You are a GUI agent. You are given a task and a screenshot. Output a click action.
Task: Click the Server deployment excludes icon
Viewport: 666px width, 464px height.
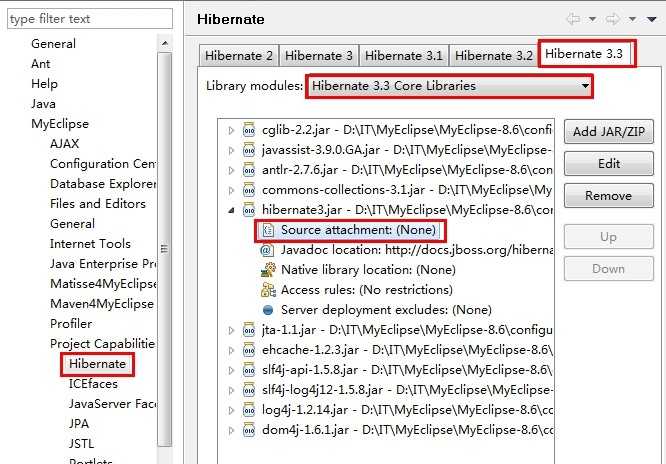(268, 310)
